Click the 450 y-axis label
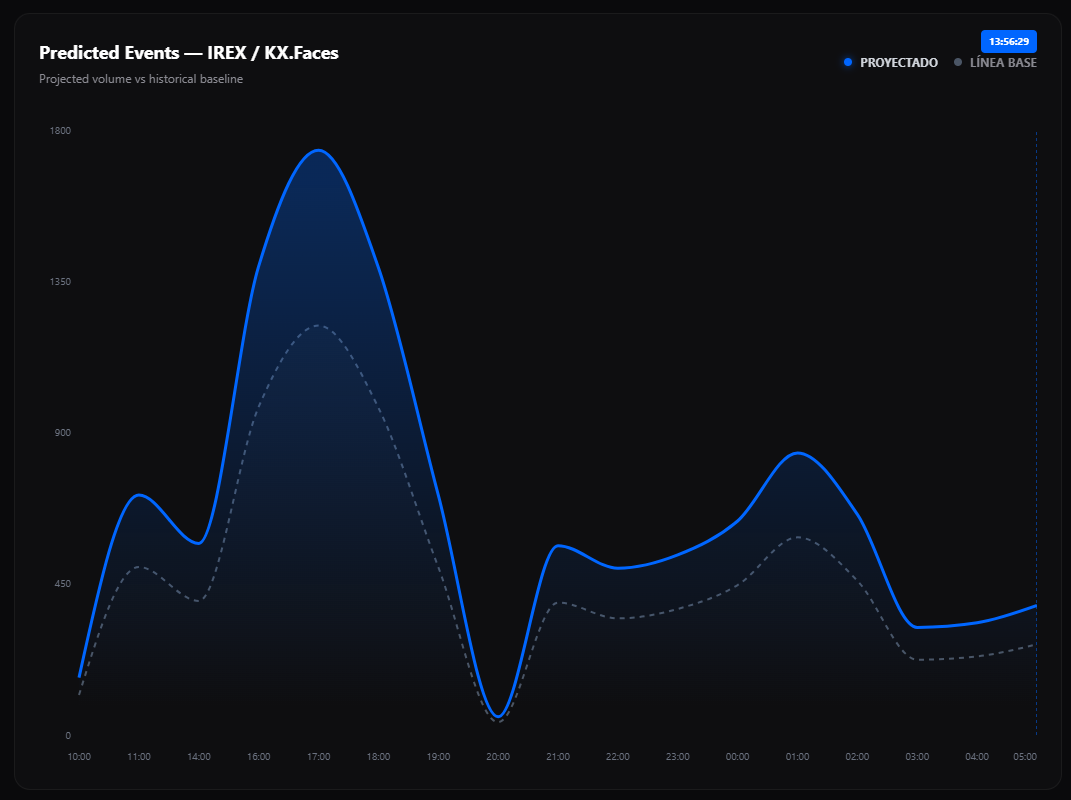The image size is (1071, 800). (62, 583)
